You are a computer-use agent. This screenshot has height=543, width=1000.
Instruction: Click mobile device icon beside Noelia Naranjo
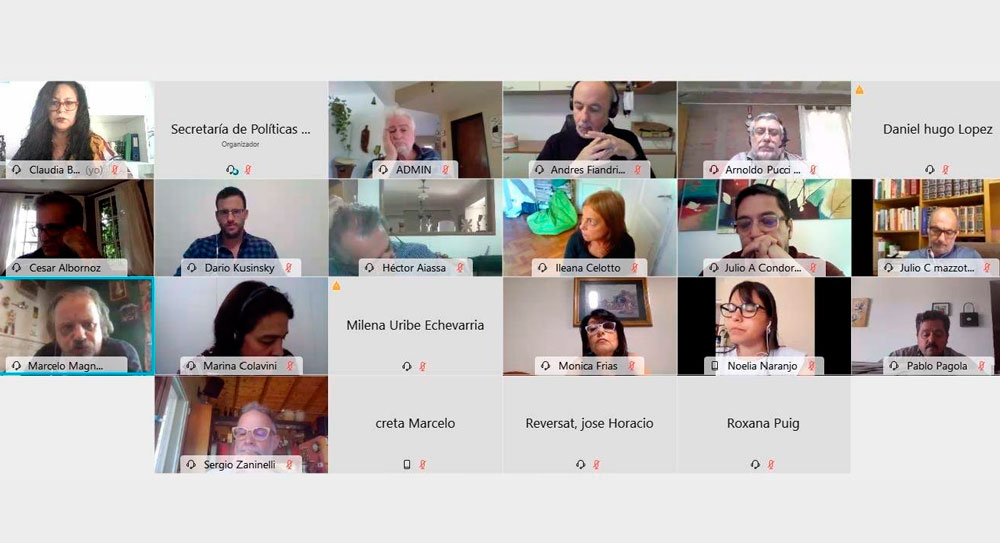click(x=714, y=366)
